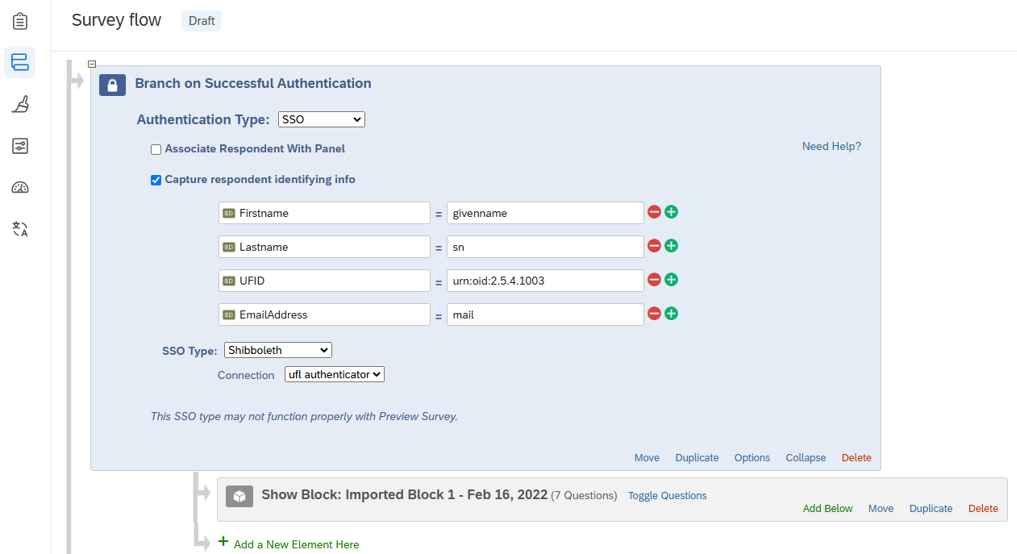Uncheck Capture respondent identifying info
Viewport: 1017px width, 554px height.
click(x=156, y=180)
